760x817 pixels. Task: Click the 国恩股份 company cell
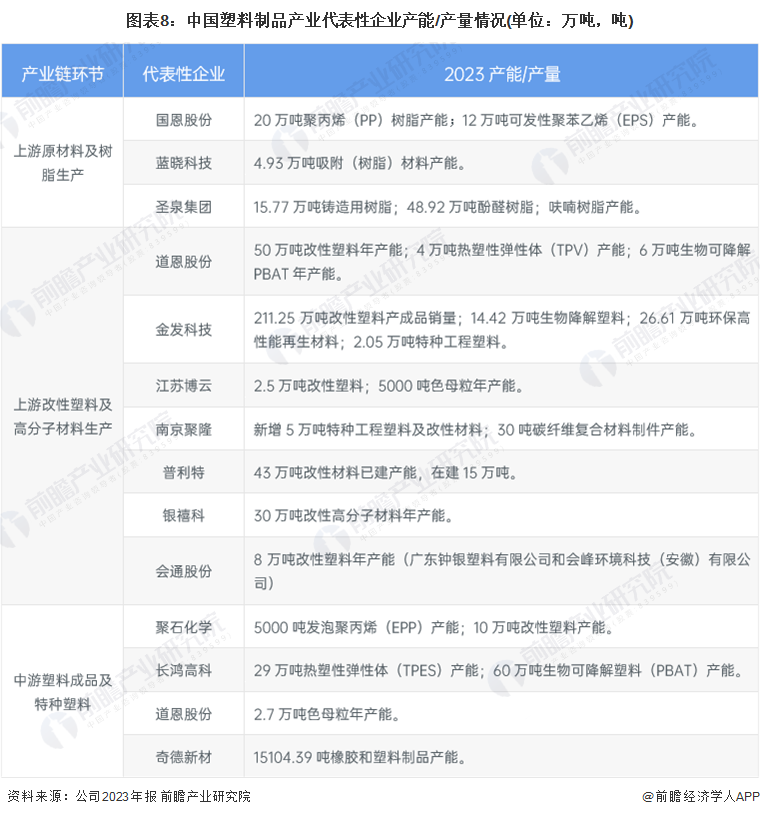tap(183, 119)
